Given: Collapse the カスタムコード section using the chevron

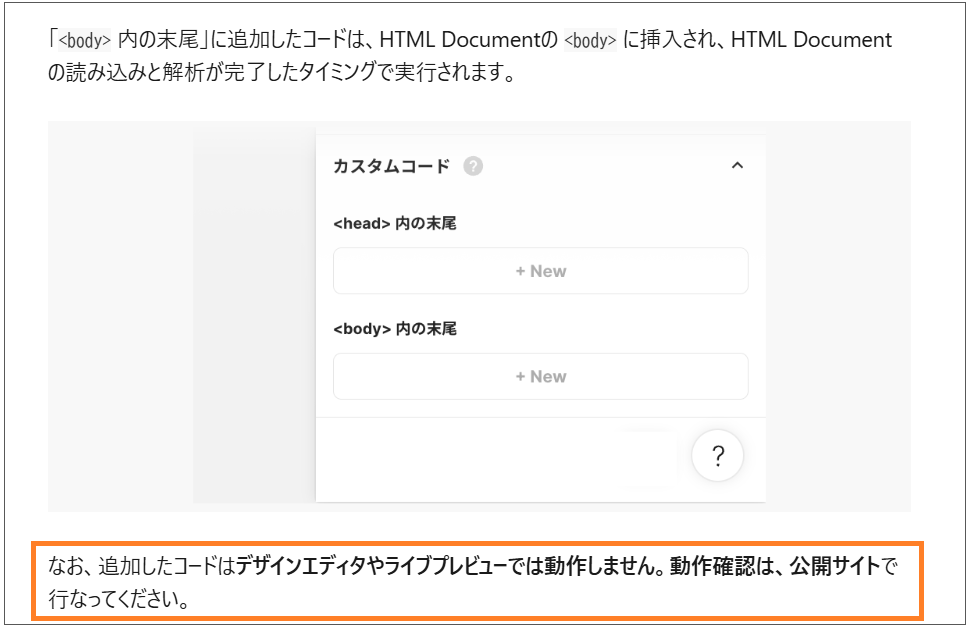Looking at the screenshot, I should click(x=737, y=166).
